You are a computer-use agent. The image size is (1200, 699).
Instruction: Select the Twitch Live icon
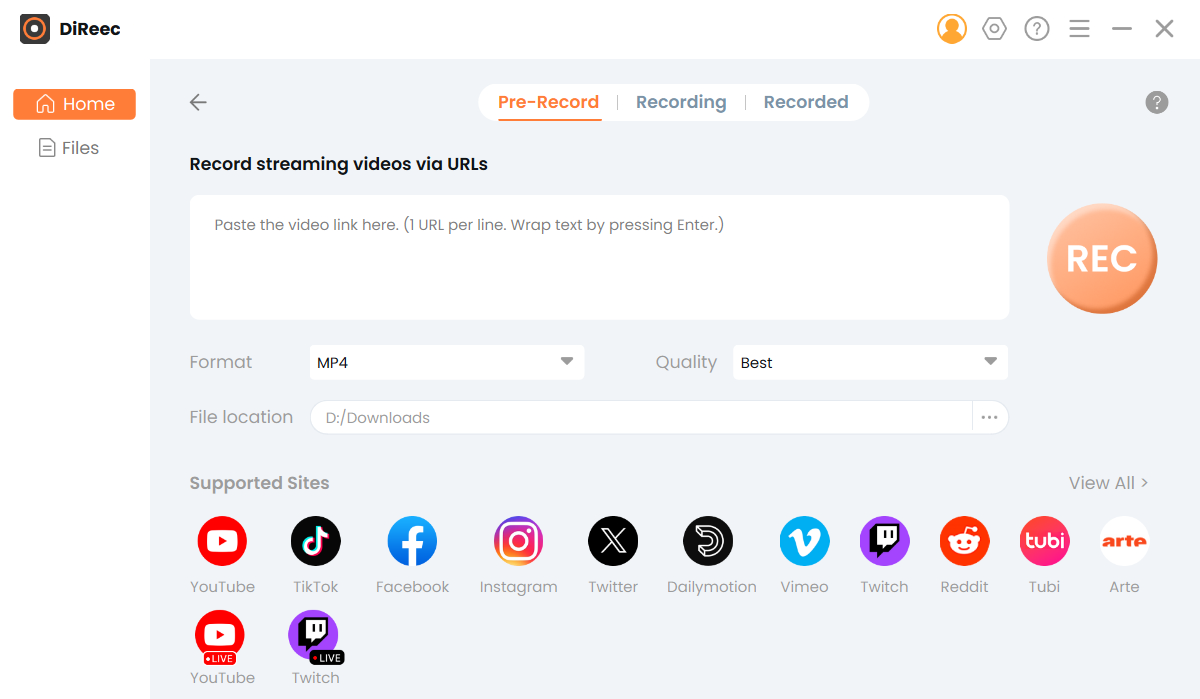click(315, 635)
